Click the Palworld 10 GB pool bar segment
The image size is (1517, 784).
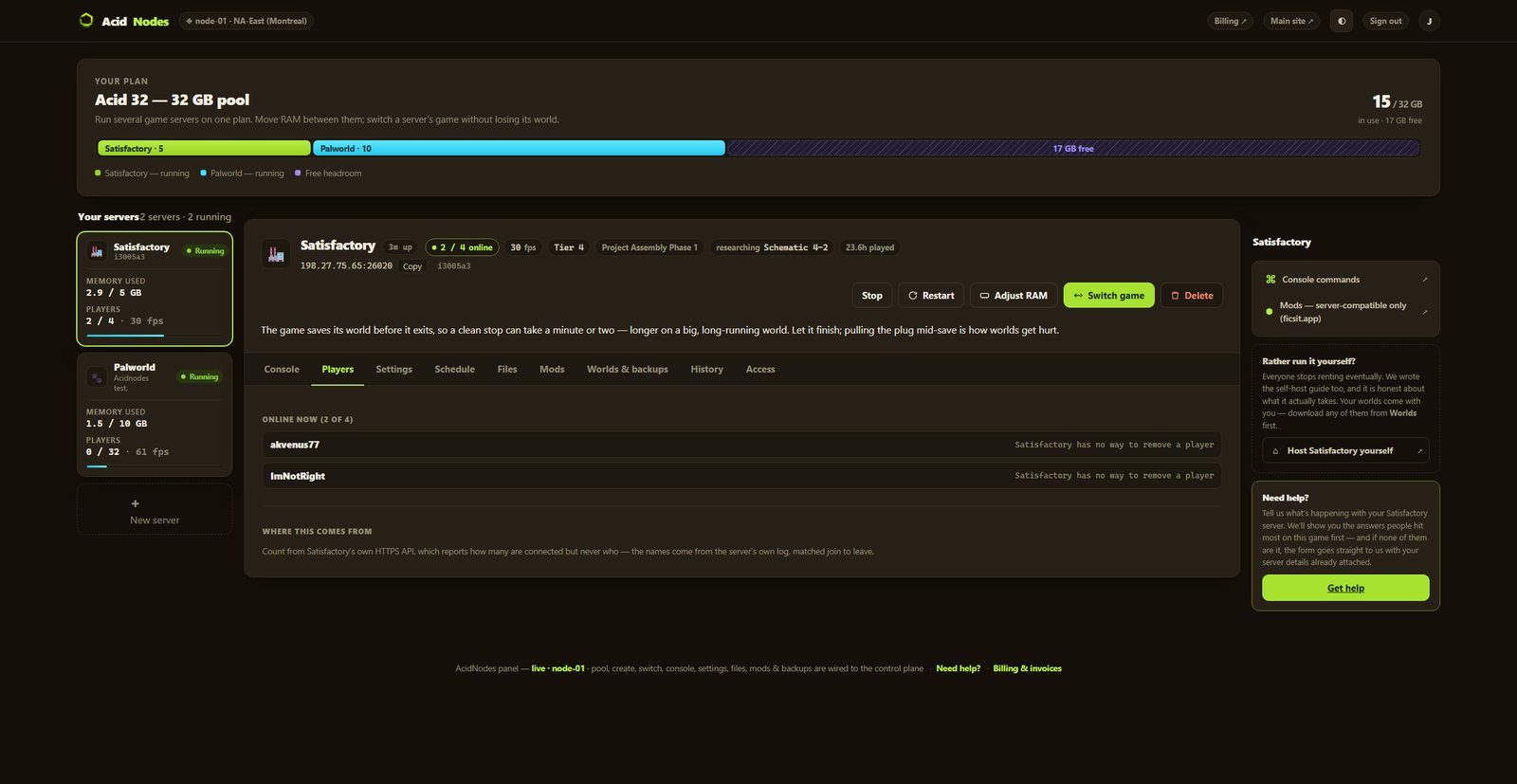(x=520, y=149)
